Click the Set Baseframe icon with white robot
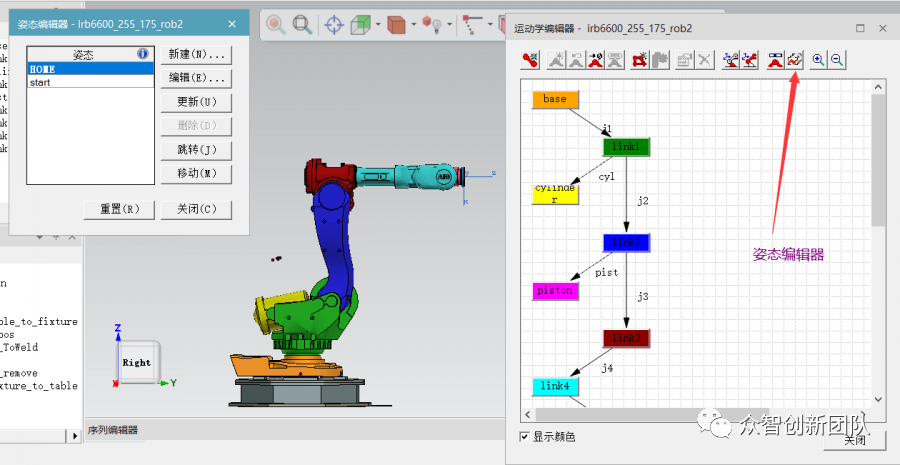This screenshot has height=465, width=900. (x=730, y=60)
